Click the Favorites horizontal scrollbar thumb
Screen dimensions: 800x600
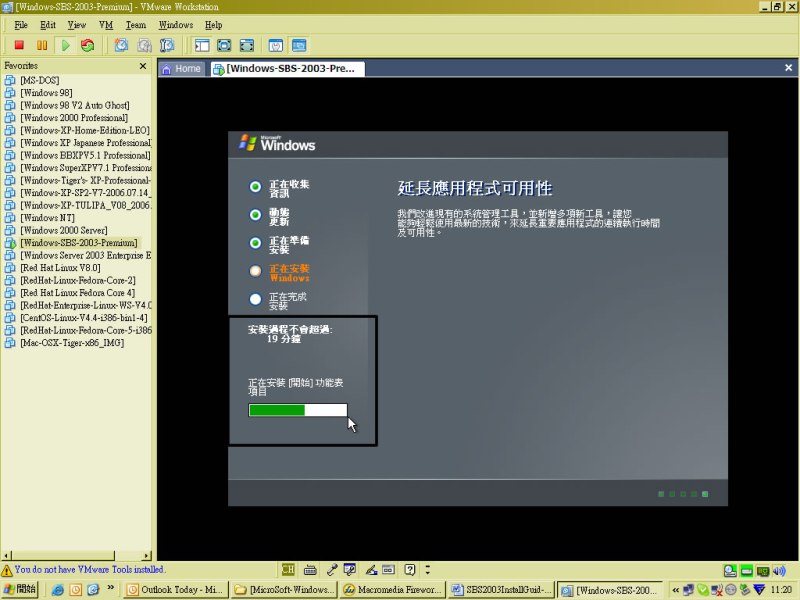pos(63,556)
